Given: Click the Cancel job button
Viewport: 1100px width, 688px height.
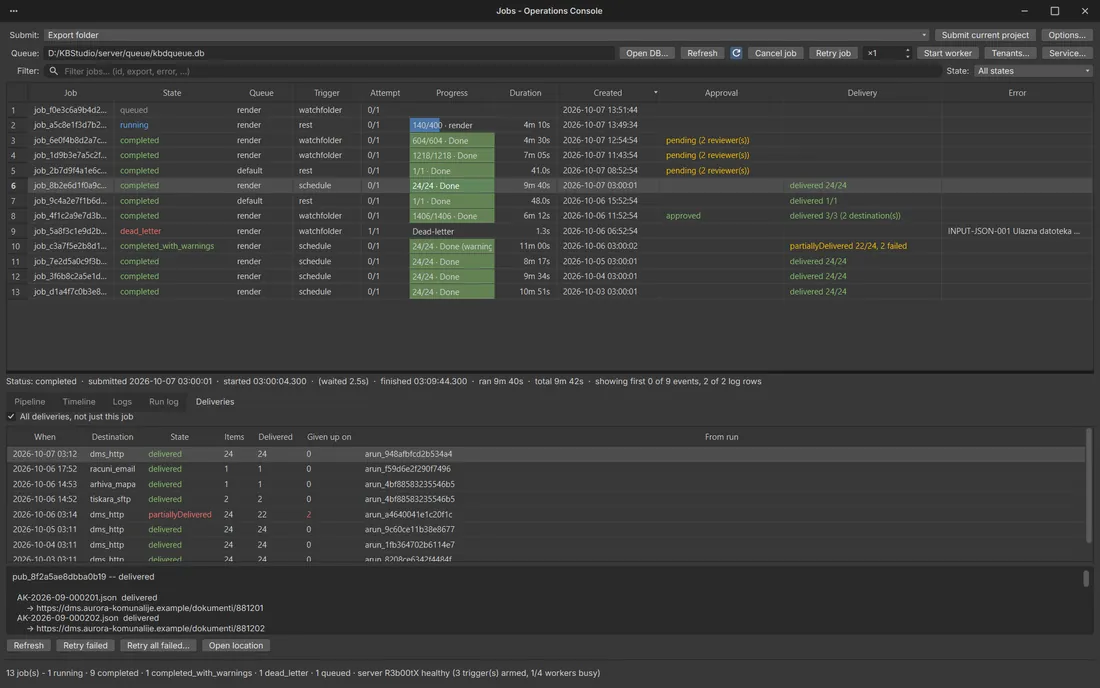Looking at the screenshot, I should [775, 53].
